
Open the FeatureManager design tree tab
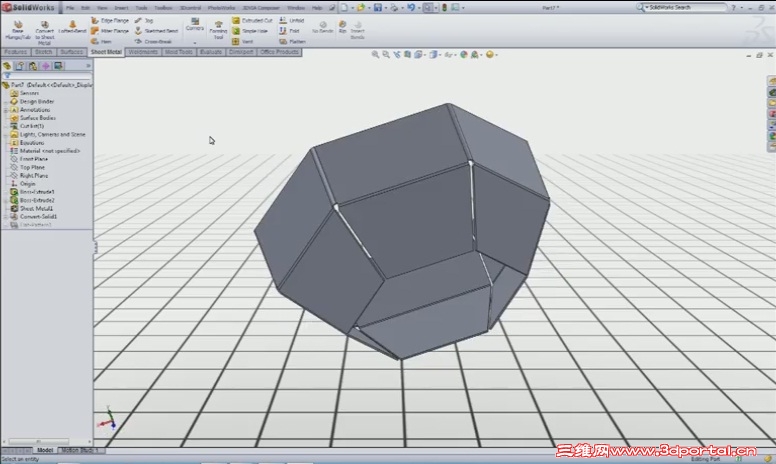7,66
